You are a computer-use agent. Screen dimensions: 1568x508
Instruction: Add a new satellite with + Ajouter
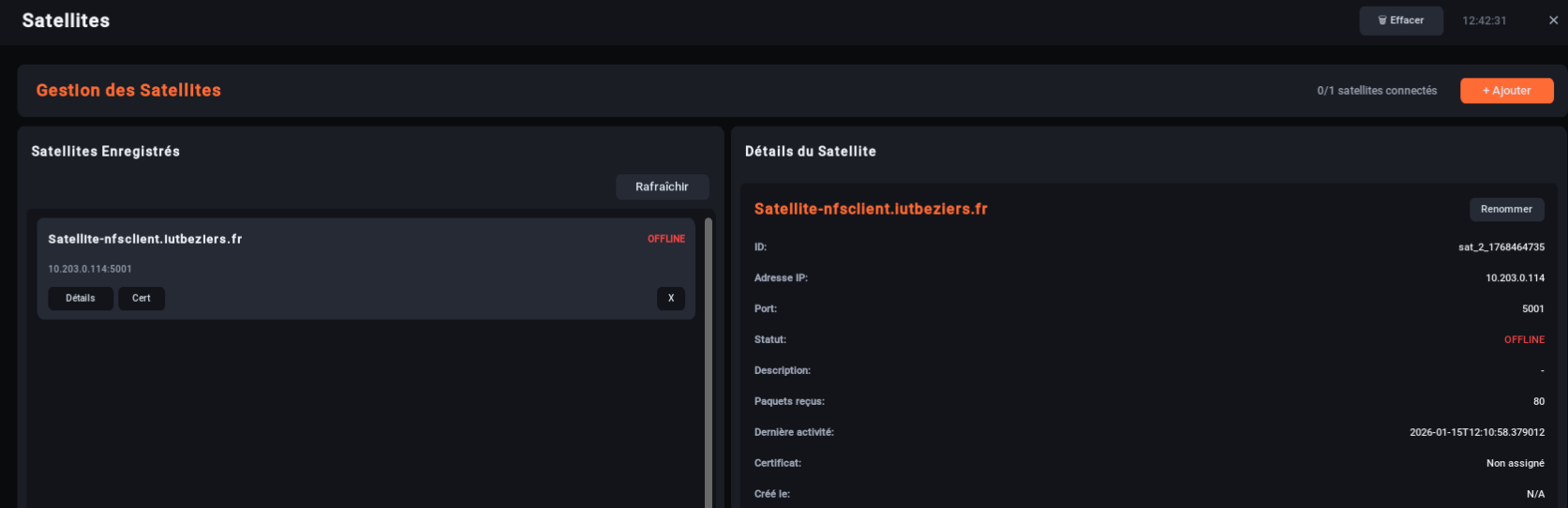coord(1506,91)
